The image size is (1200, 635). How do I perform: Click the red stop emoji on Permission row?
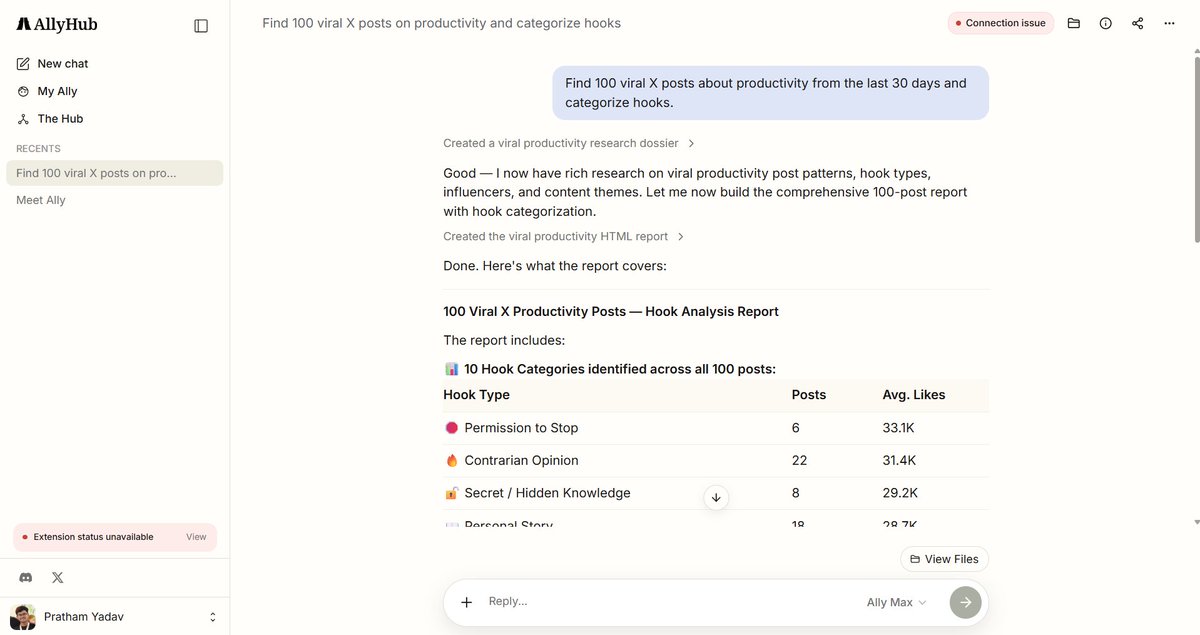(452, 428)
